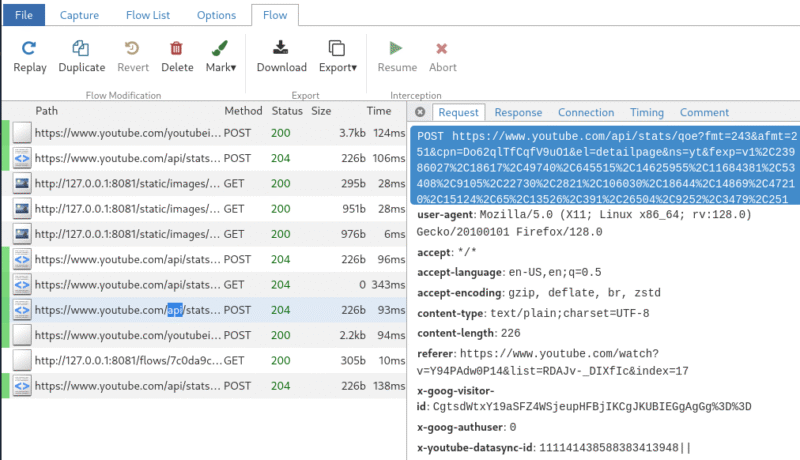Click the code icon of the 343ms flow
Screen dimensions: 800x460
pyautogui.click(x=22, y=285)
